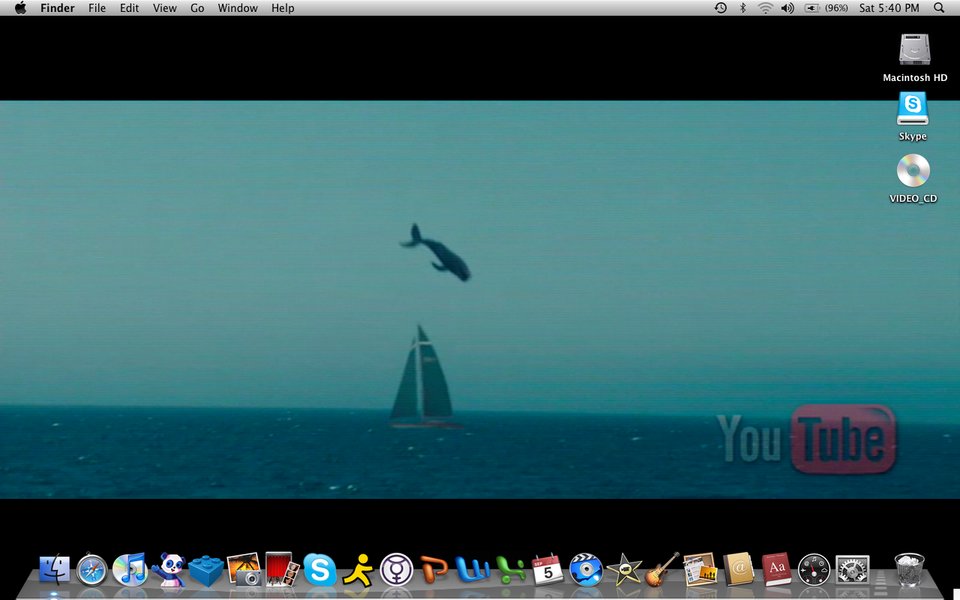Open Spotlight search magnifier
The image size is (960, 600).
point(939,8)
